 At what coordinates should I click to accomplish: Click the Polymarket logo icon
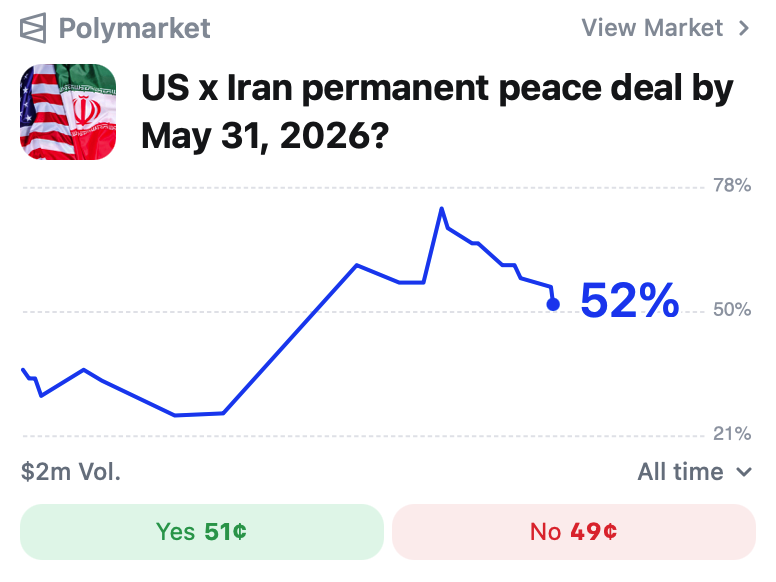[34, 28]
